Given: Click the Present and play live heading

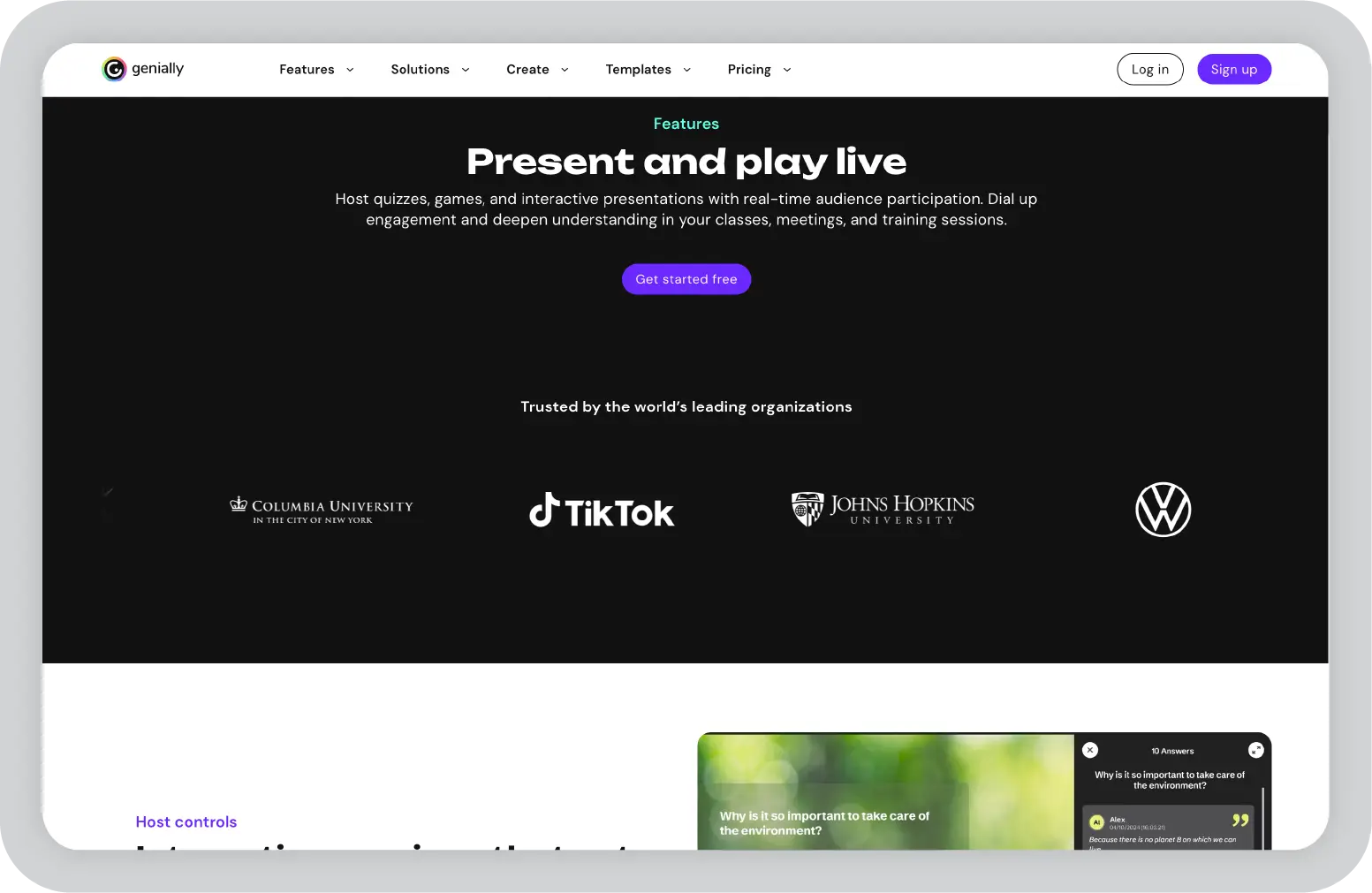Looking at the screenshot, I should (686, 162).
